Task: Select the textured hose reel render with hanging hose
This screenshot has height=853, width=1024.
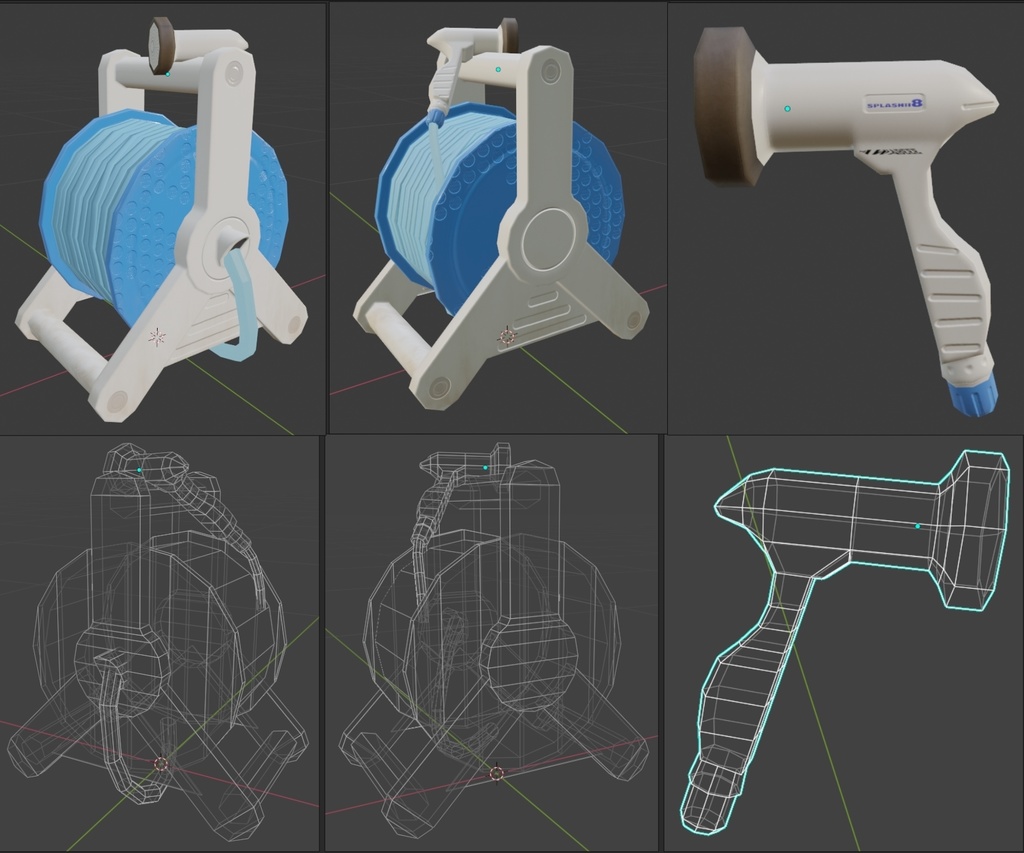Action: tap(163, 219)
